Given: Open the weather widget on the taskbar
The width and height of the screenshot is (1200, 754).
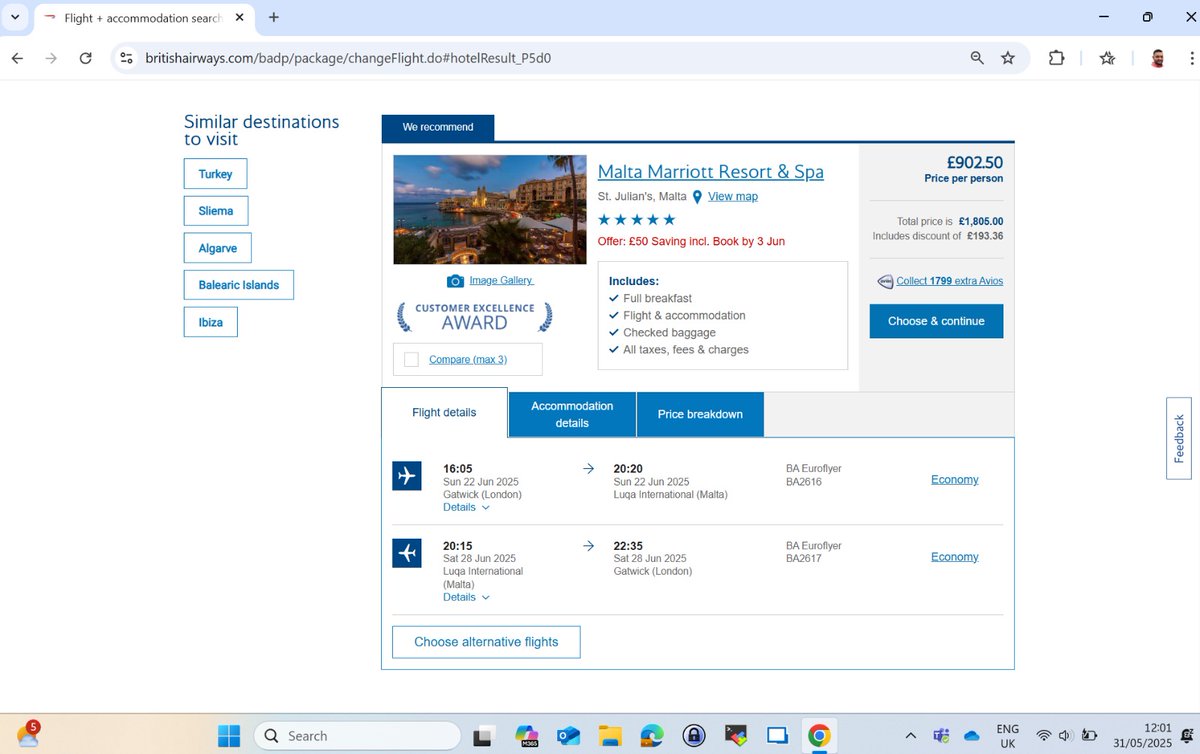Looking at the screenshot, I should [28, 735].
